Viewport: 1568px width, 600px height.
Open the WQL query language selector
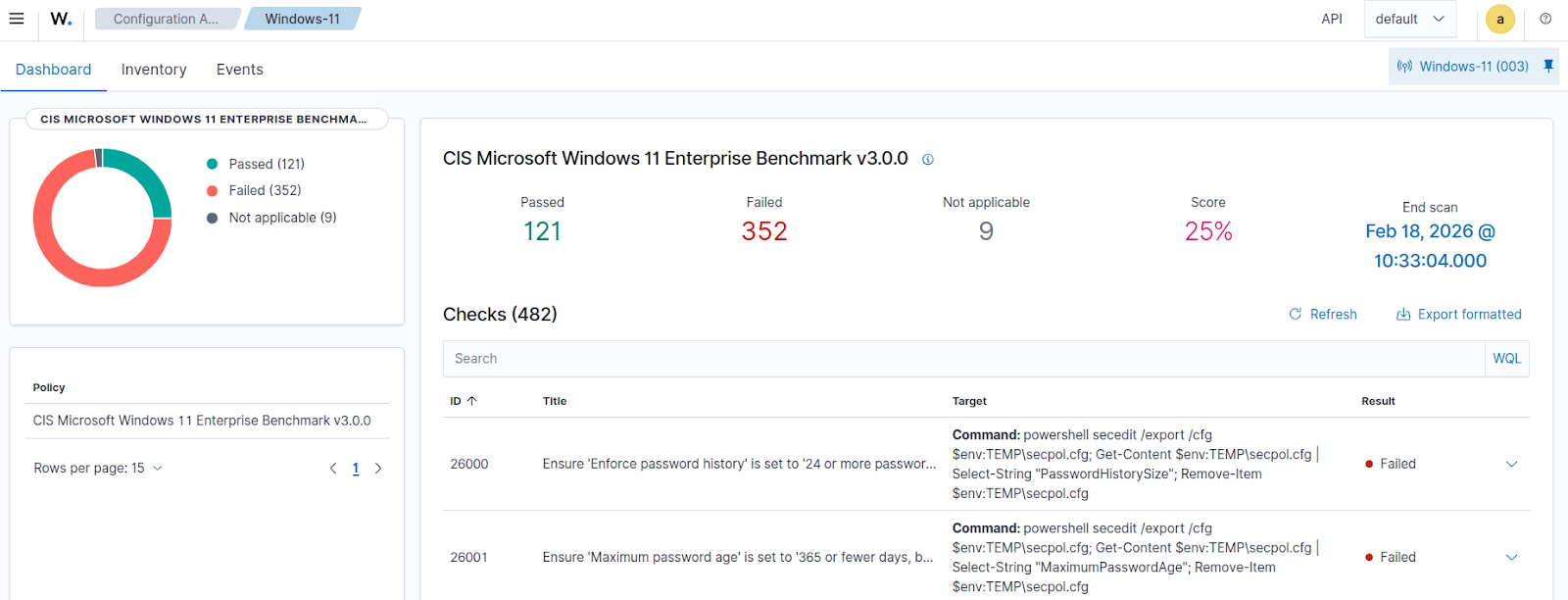pos(1507,359)
